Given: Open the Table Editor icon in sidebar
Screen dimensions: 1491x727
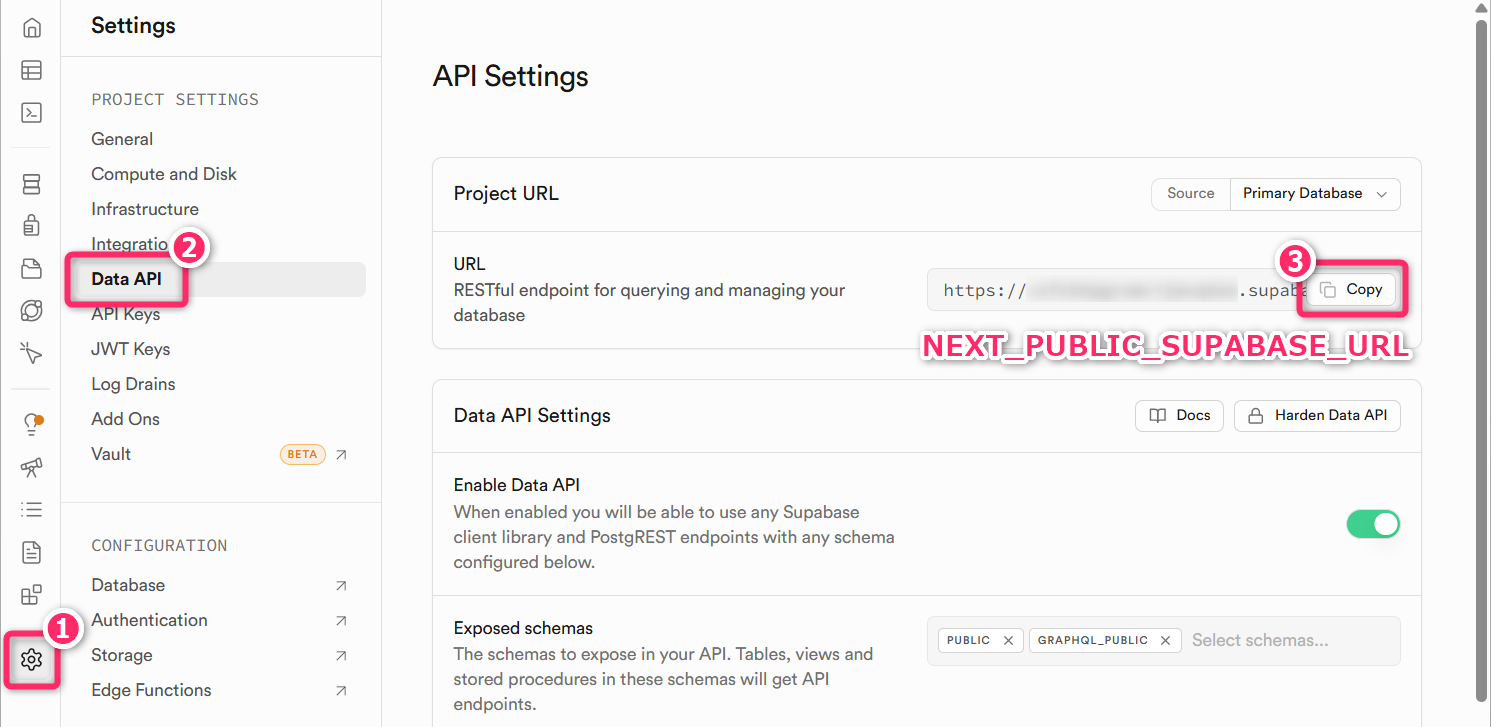Looking at the screenshot, I should tap(31, 70).
